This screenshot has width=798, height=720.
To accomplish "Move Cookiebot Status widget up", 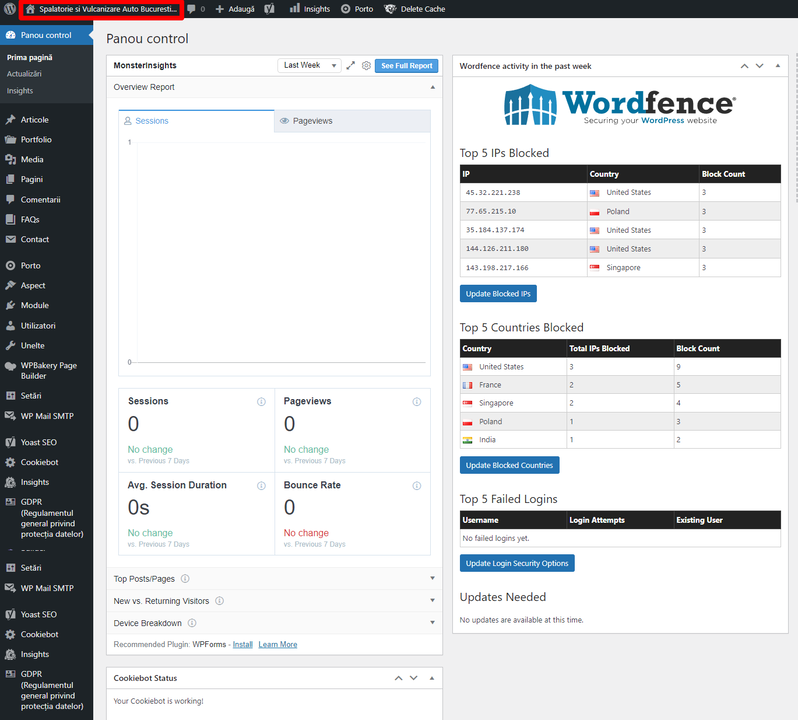I will 398,678.
